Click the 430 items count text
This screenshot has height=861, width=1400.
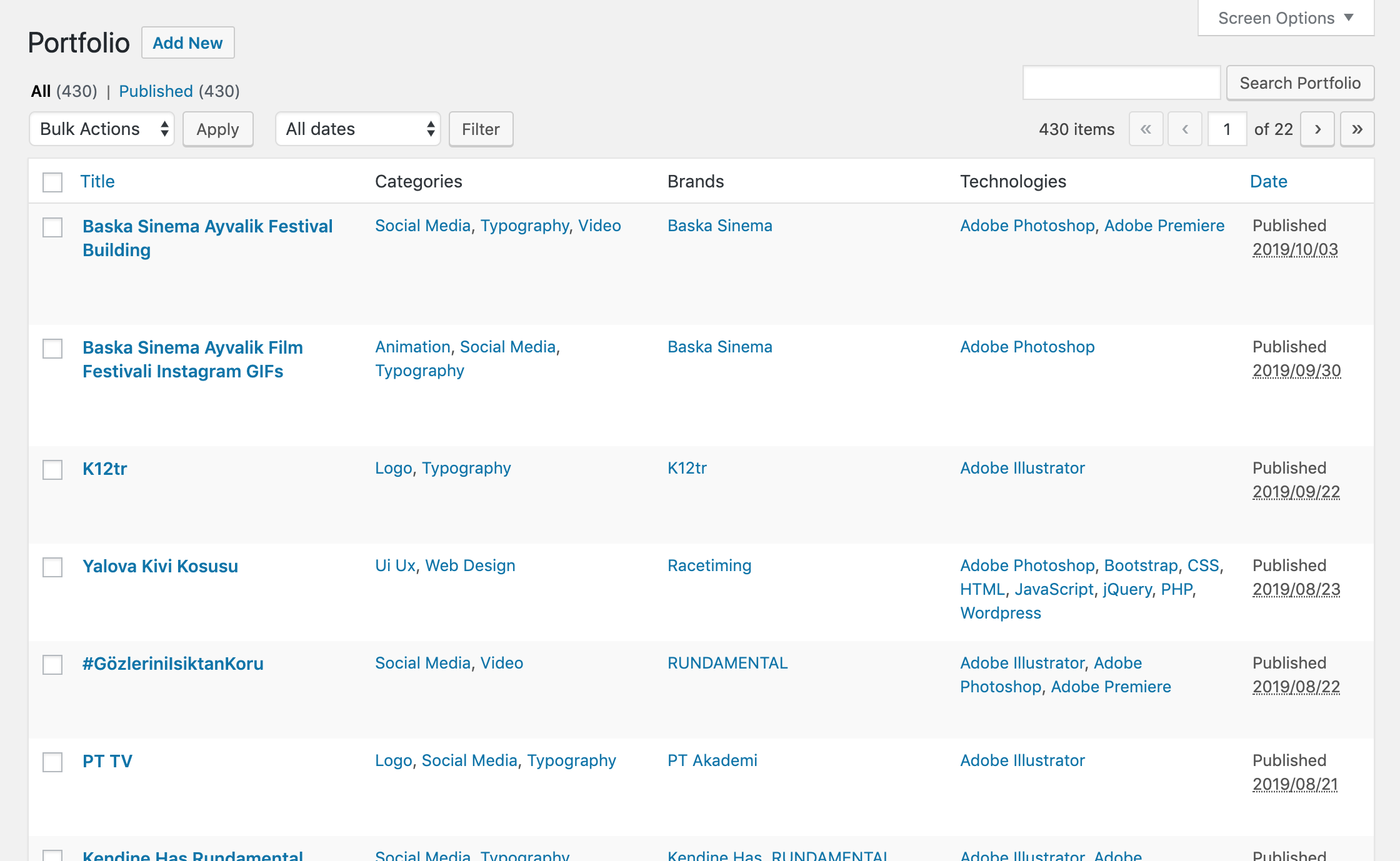point(1076,129)
